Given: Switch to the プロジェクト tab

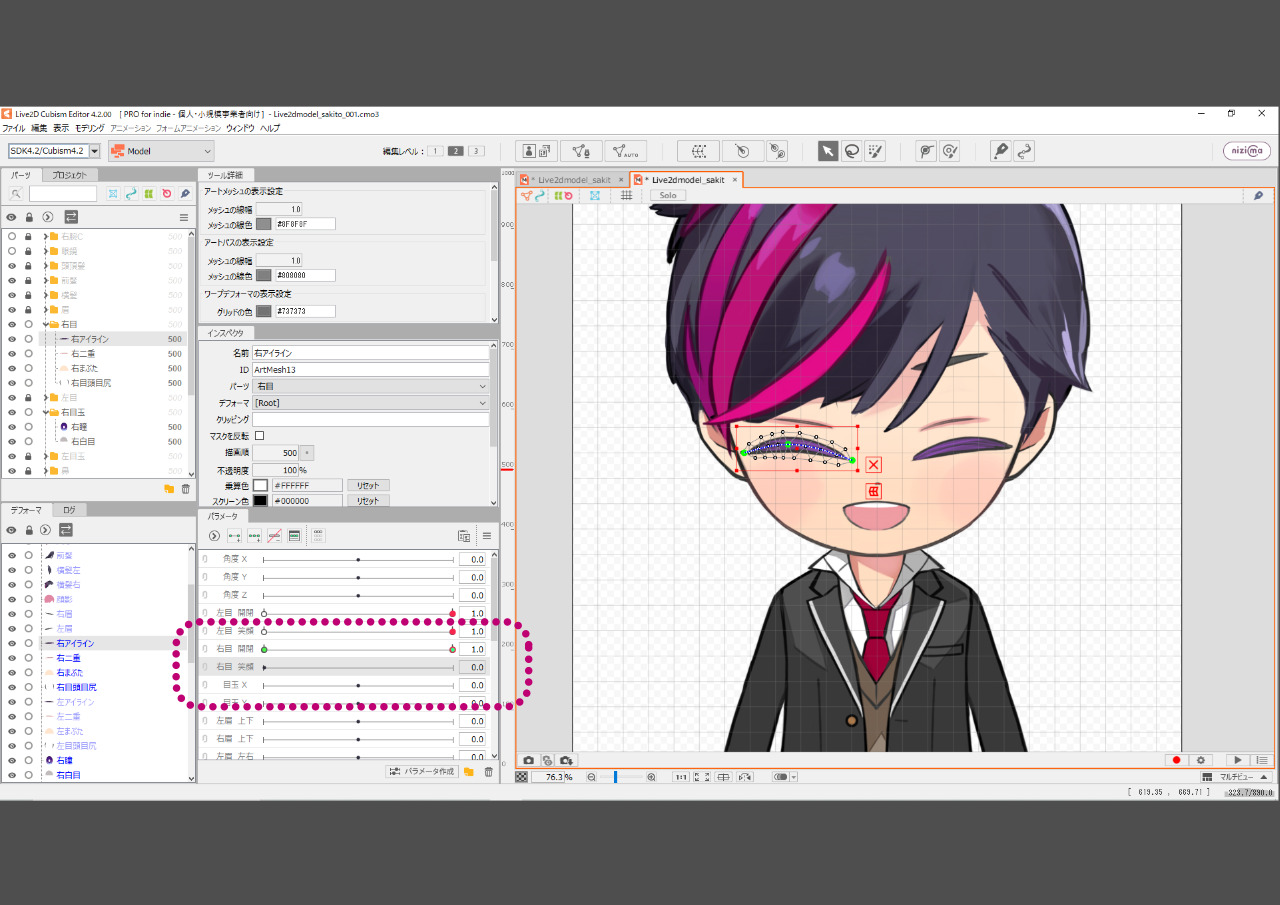Looking at the screenshot, I should point(68,175).
